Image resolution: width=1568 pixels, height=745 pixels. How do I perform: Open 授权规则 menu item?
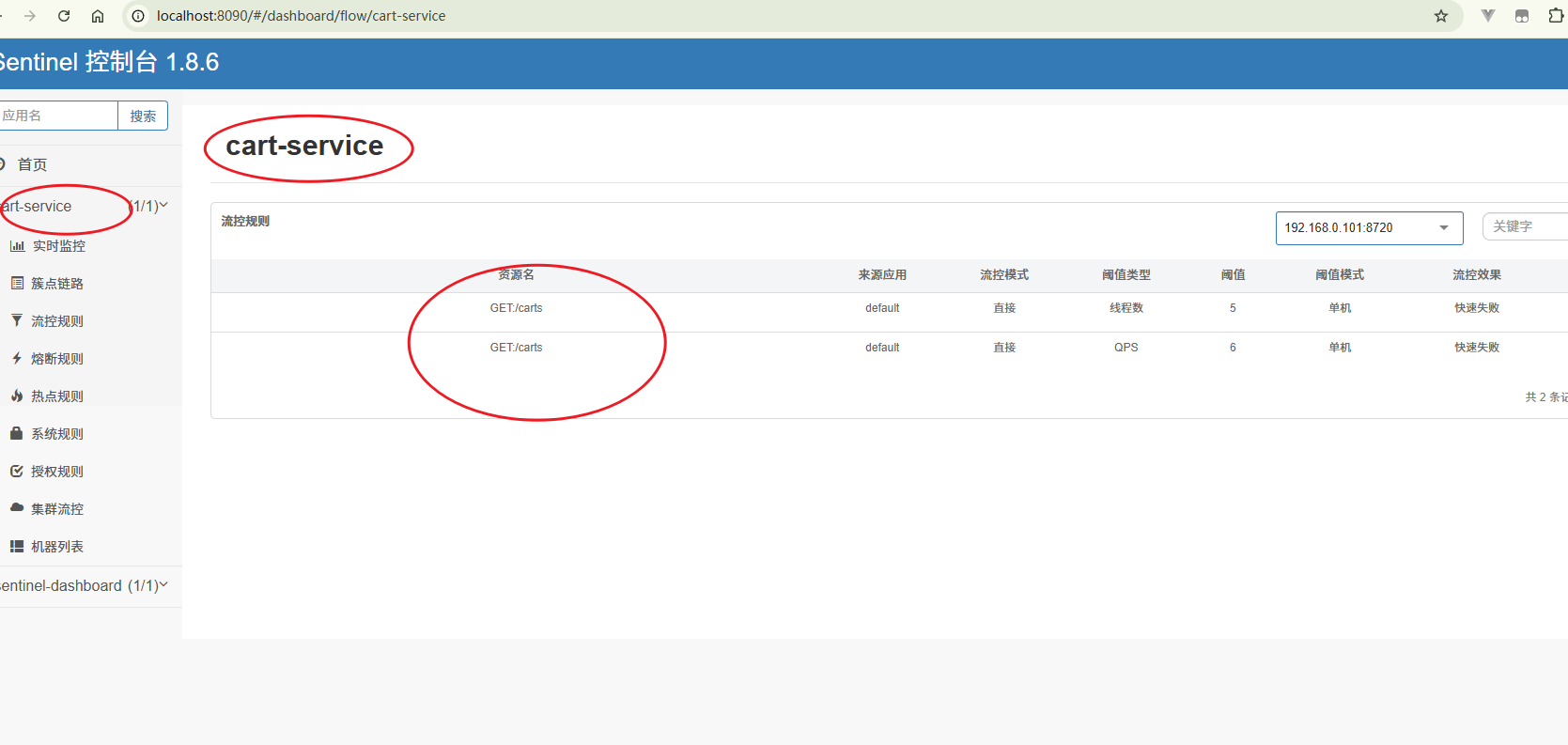click(x=57, y=472)
